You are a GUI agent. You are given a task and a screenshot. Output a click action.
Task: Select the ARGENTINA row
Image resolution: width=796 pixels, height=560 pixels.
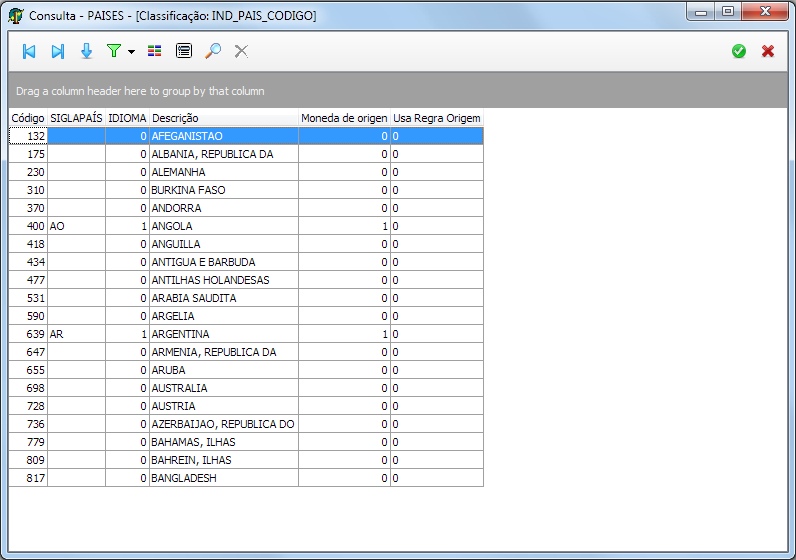(222, 334)
